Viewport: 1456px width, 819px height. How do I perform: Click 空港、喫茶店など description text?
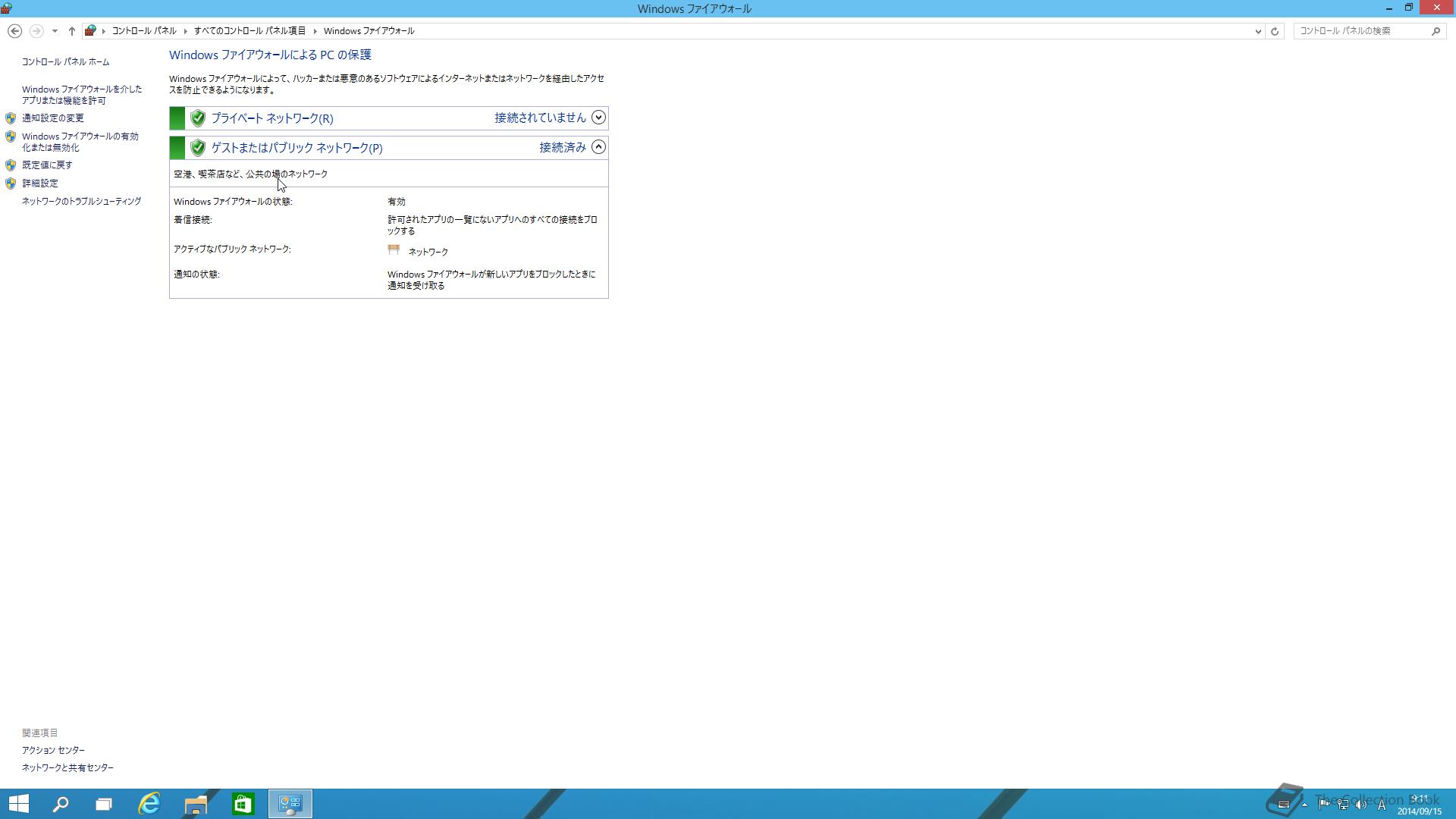pos(251,174)
